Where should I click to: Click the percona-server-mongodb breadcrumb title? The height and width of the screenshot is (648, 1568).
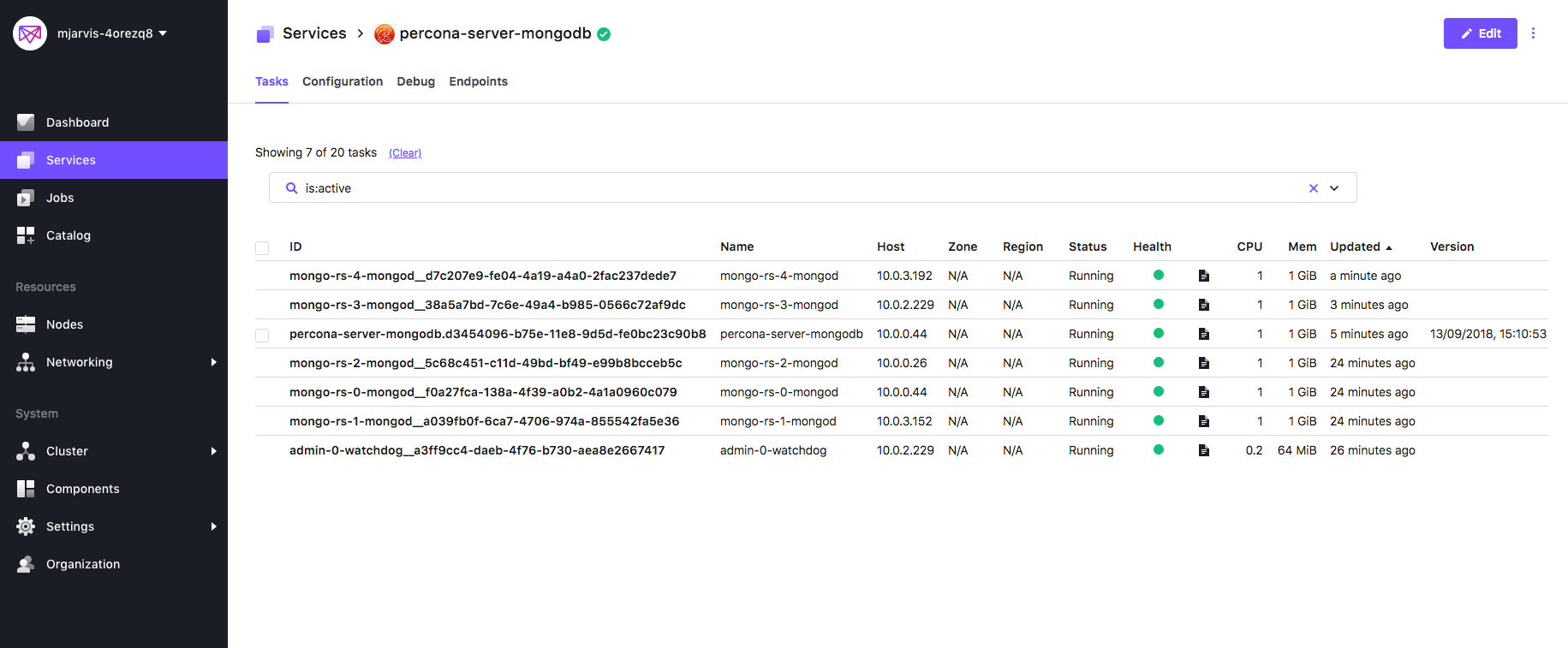click(x=495, y=33)
